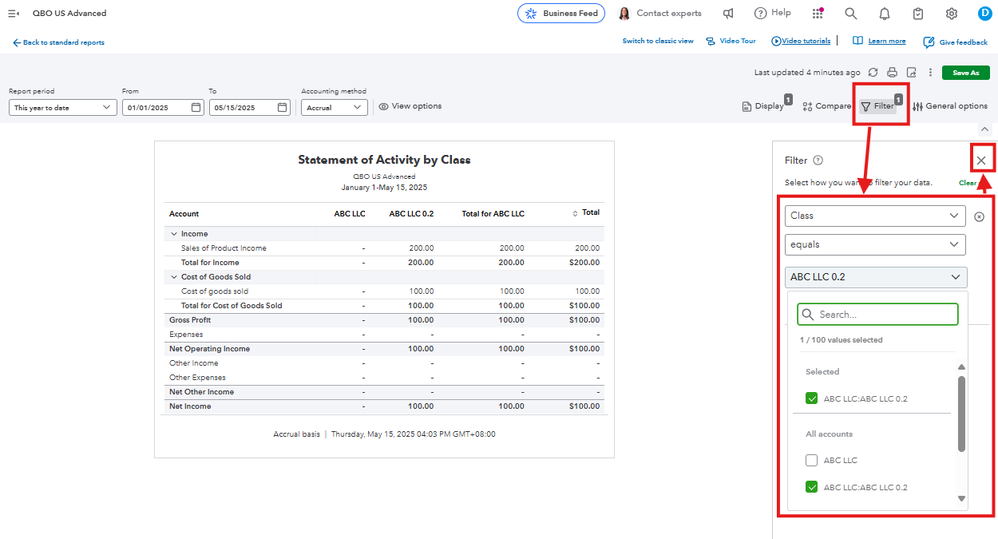Open the notifications bell
Image resolution: width=998 pixels, height=539 pixels.
[884, 13]
